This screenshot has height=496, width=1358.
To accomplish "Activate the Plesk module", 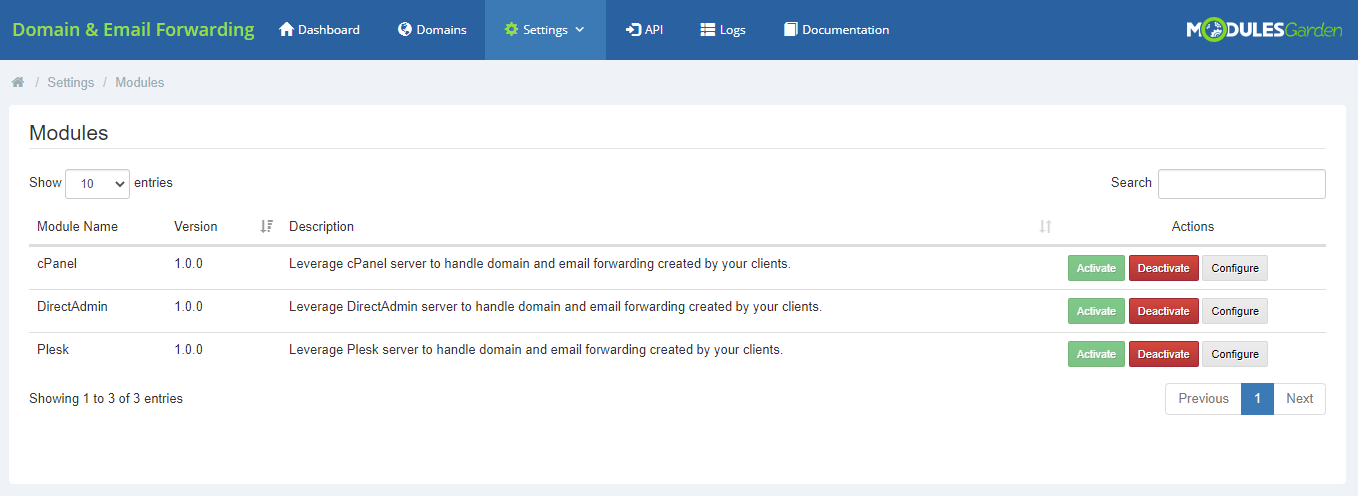I will tap(1096, 354).
